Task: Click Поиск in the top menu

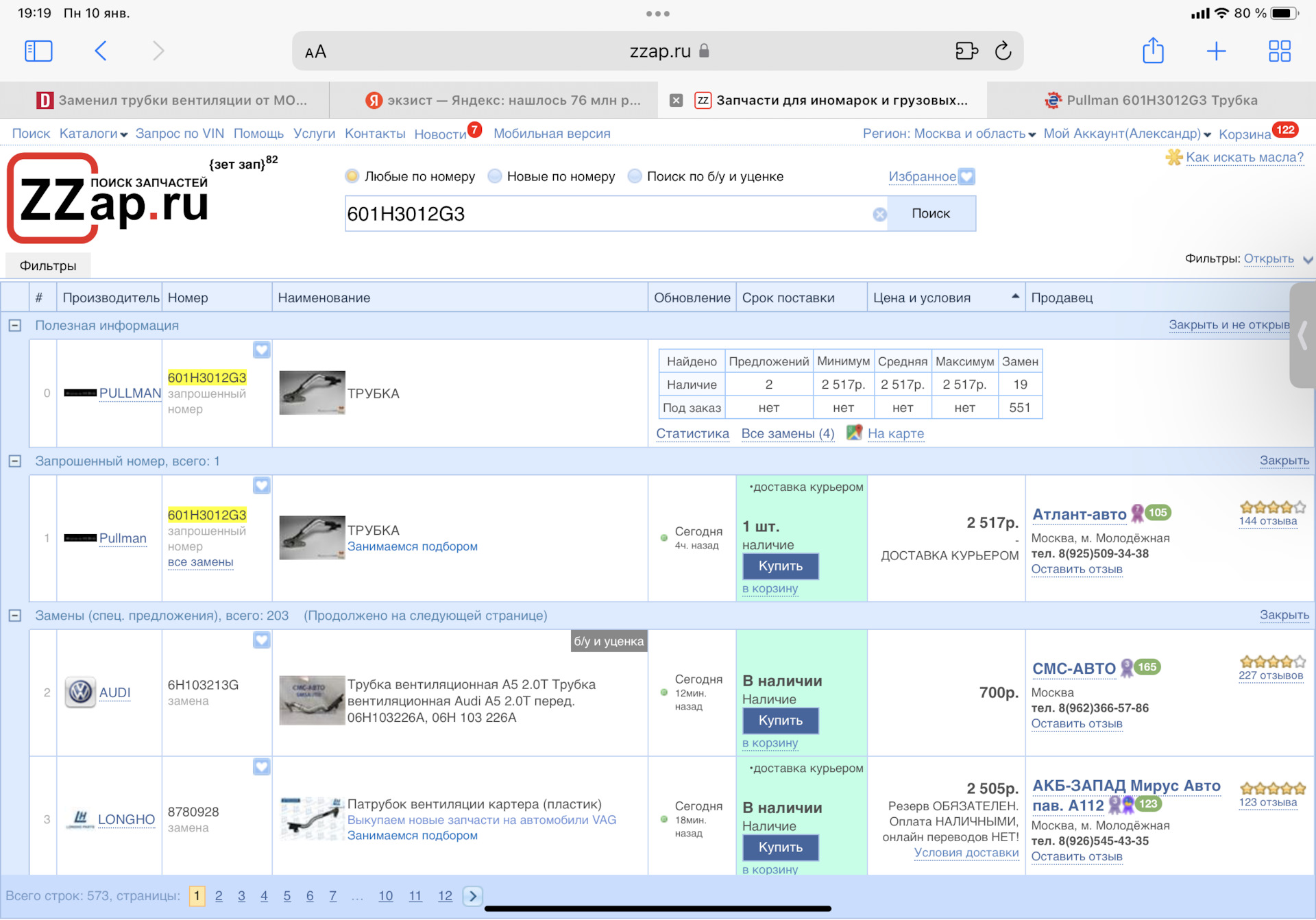Action: pyautogui.click(x=31, y=134)
